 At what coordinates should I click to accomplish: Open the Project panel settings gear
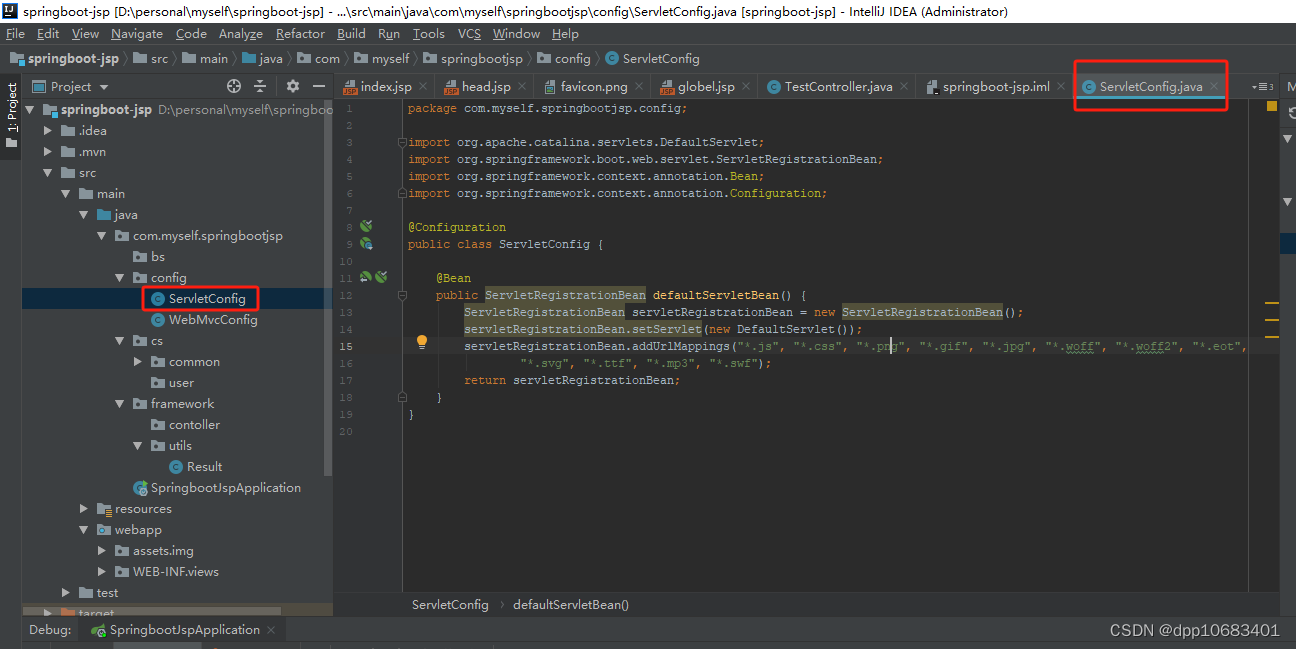click(293, 86)
